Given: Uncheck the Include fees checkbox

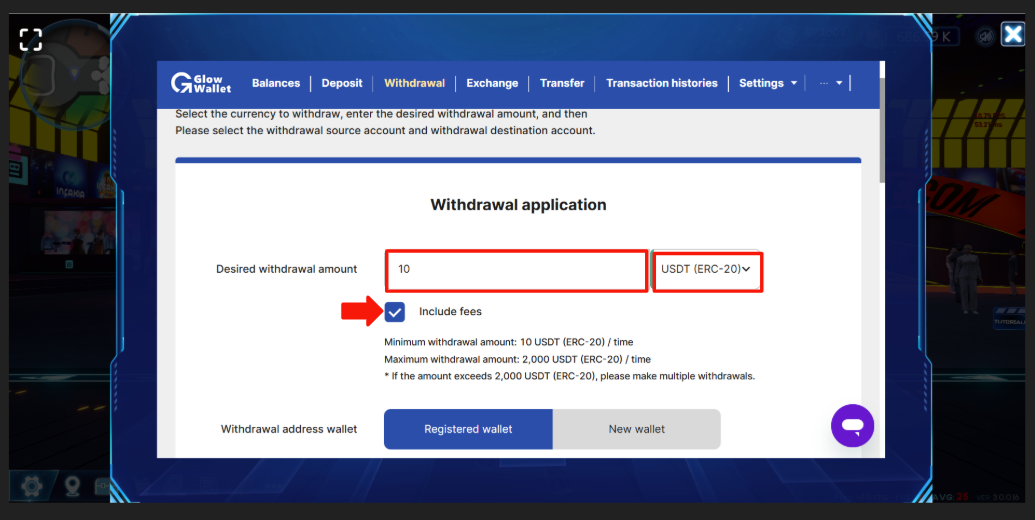Looking at the screenshot, I should tap(395, 312).
